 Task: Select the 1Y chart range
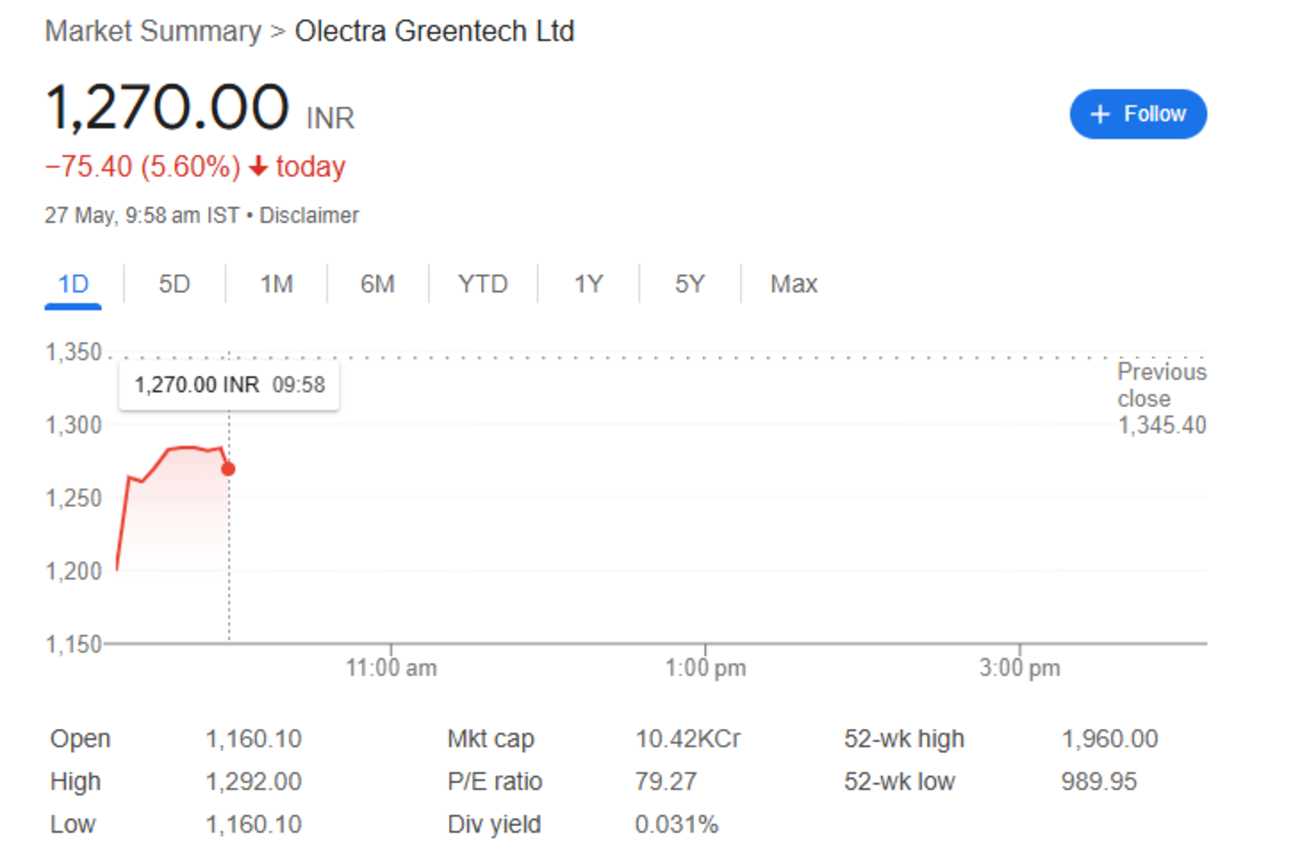(588, 283)
